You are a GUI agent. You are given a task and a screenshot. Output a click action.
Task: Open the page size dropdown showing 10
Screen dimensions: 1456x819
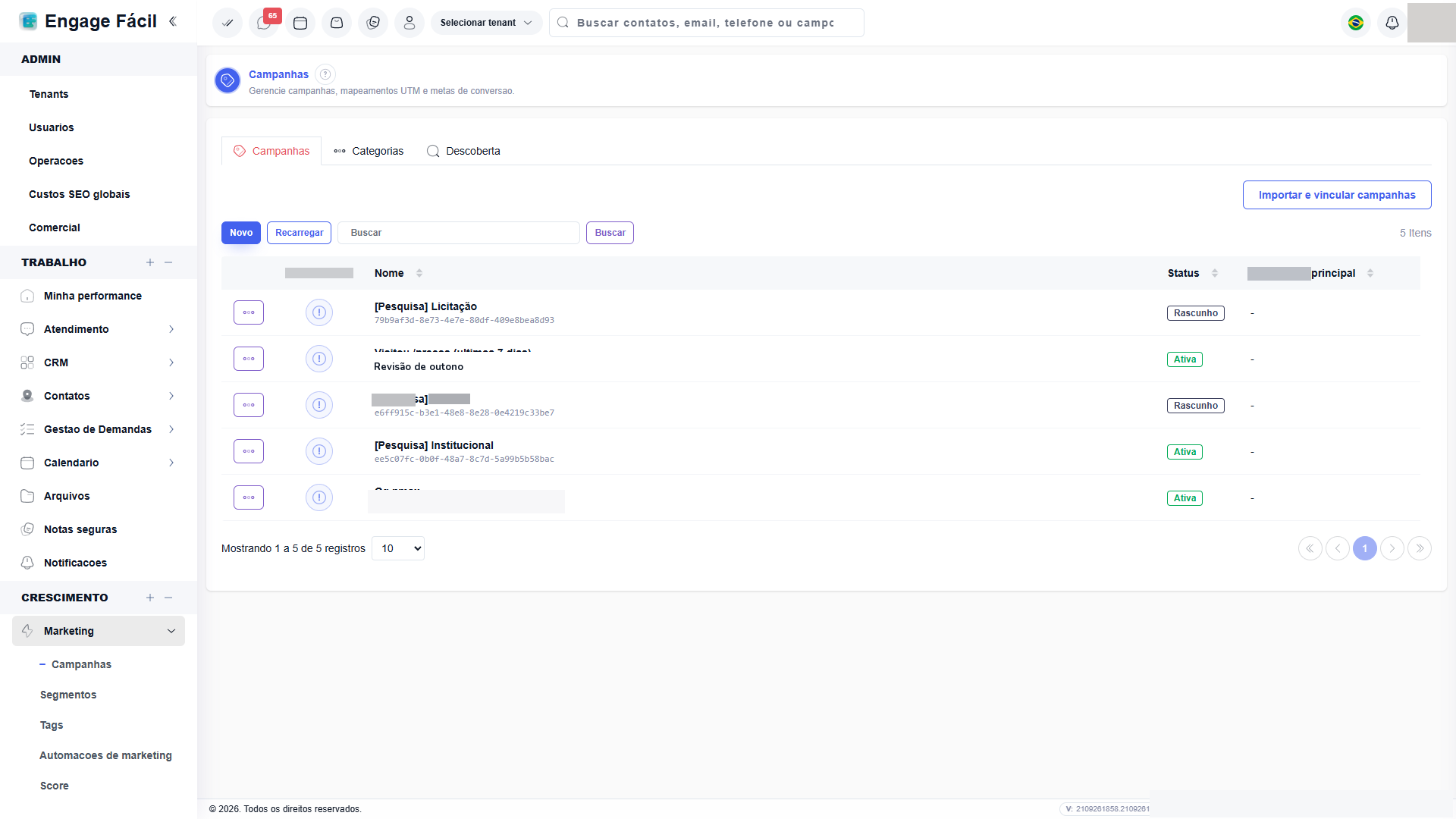pyautogui.click(x=398, y=548)
